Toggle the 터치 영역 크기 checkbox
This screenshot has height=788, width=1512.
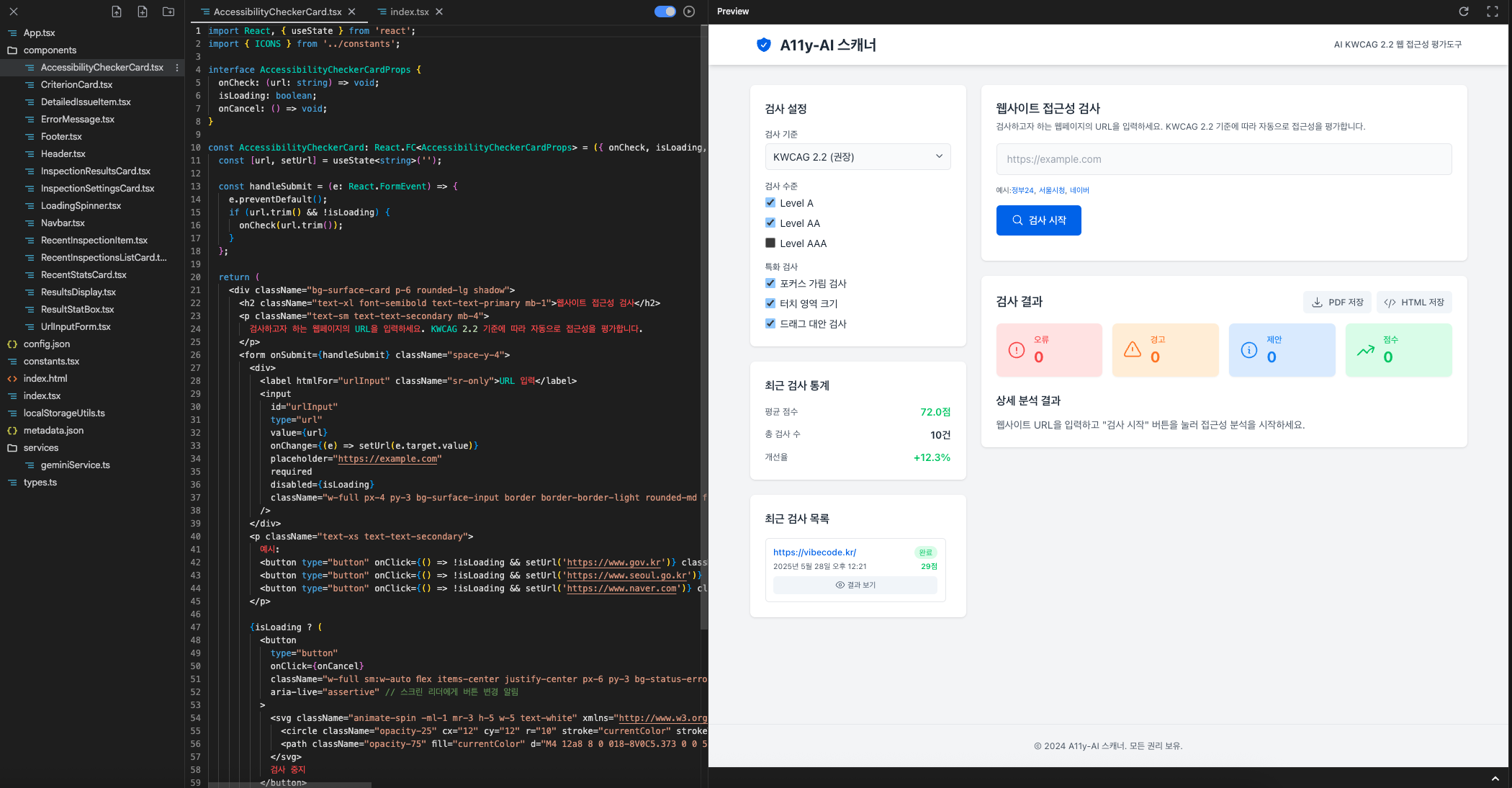pos(770,303)
